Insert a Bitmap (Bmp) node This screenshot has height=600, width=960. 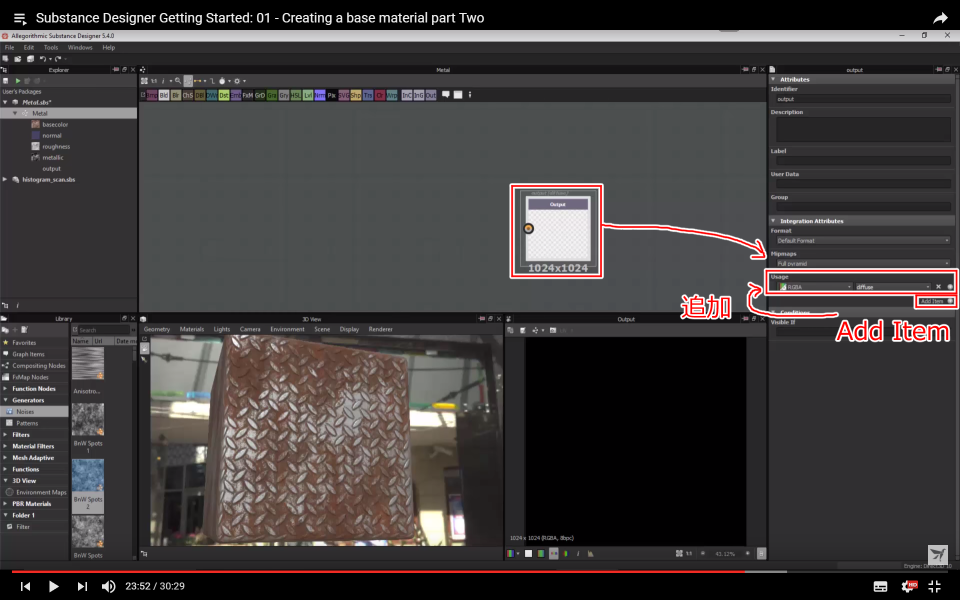[x=152, y=95]
